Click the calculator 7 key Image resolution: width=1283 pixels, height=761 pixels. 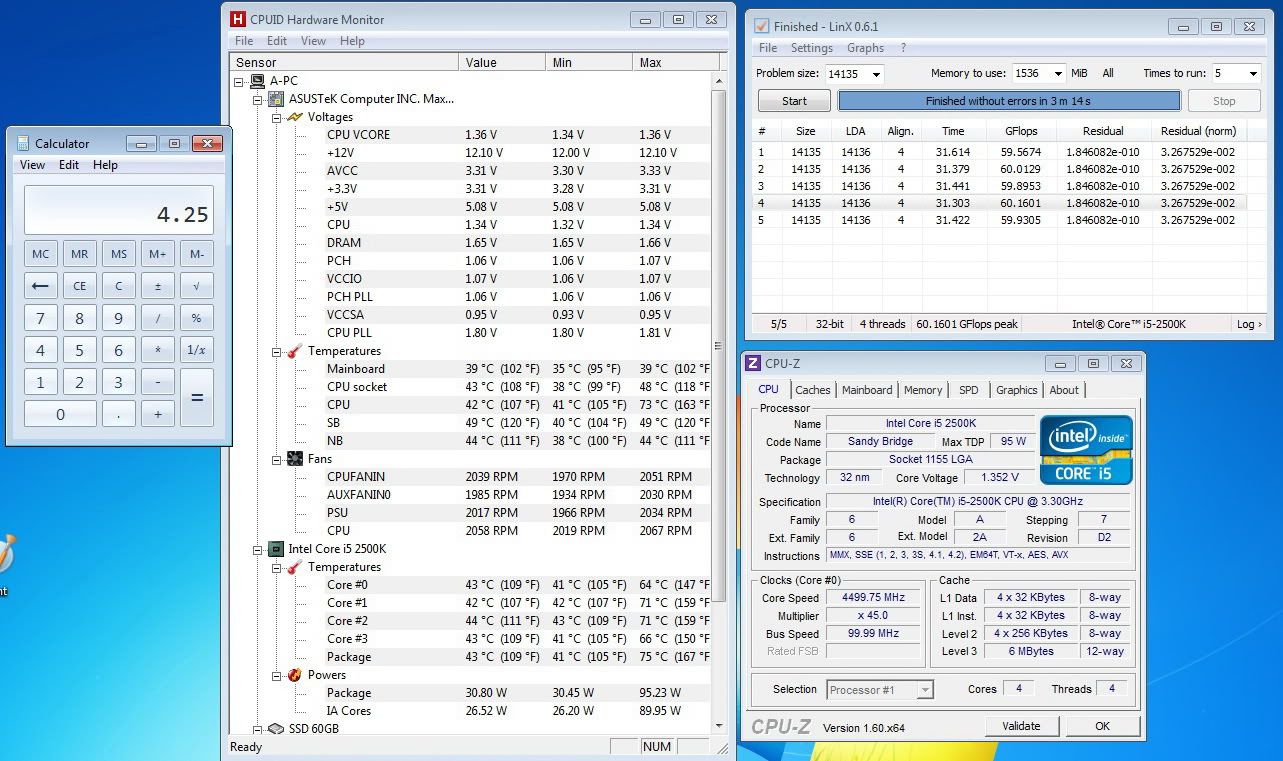pos(41,318)
